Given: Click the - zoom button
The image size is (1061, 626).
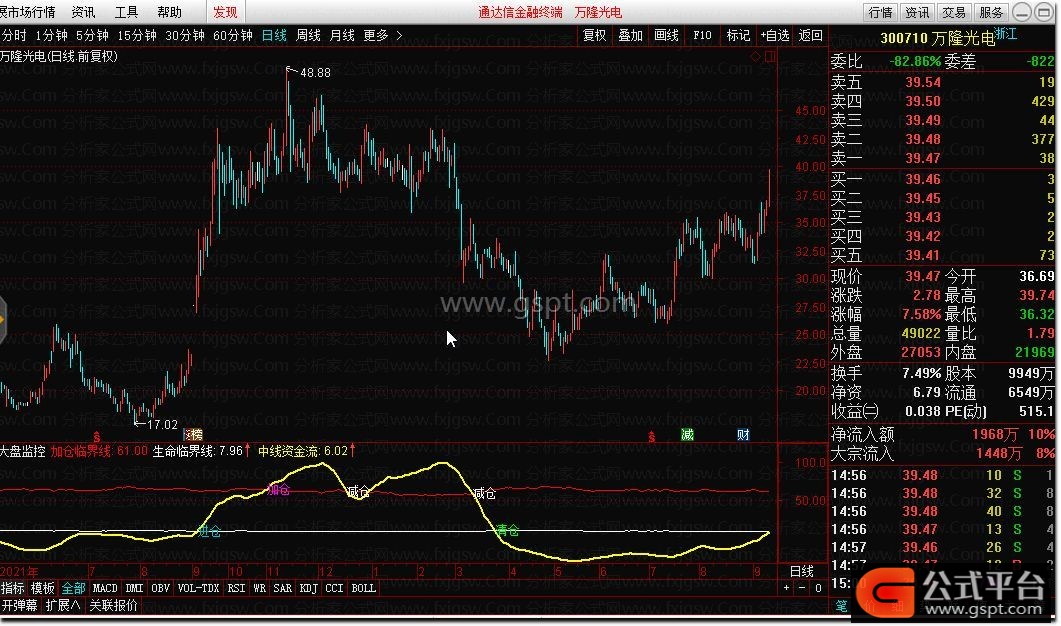Looking at the screenshot, I should (x=802, y=588).
